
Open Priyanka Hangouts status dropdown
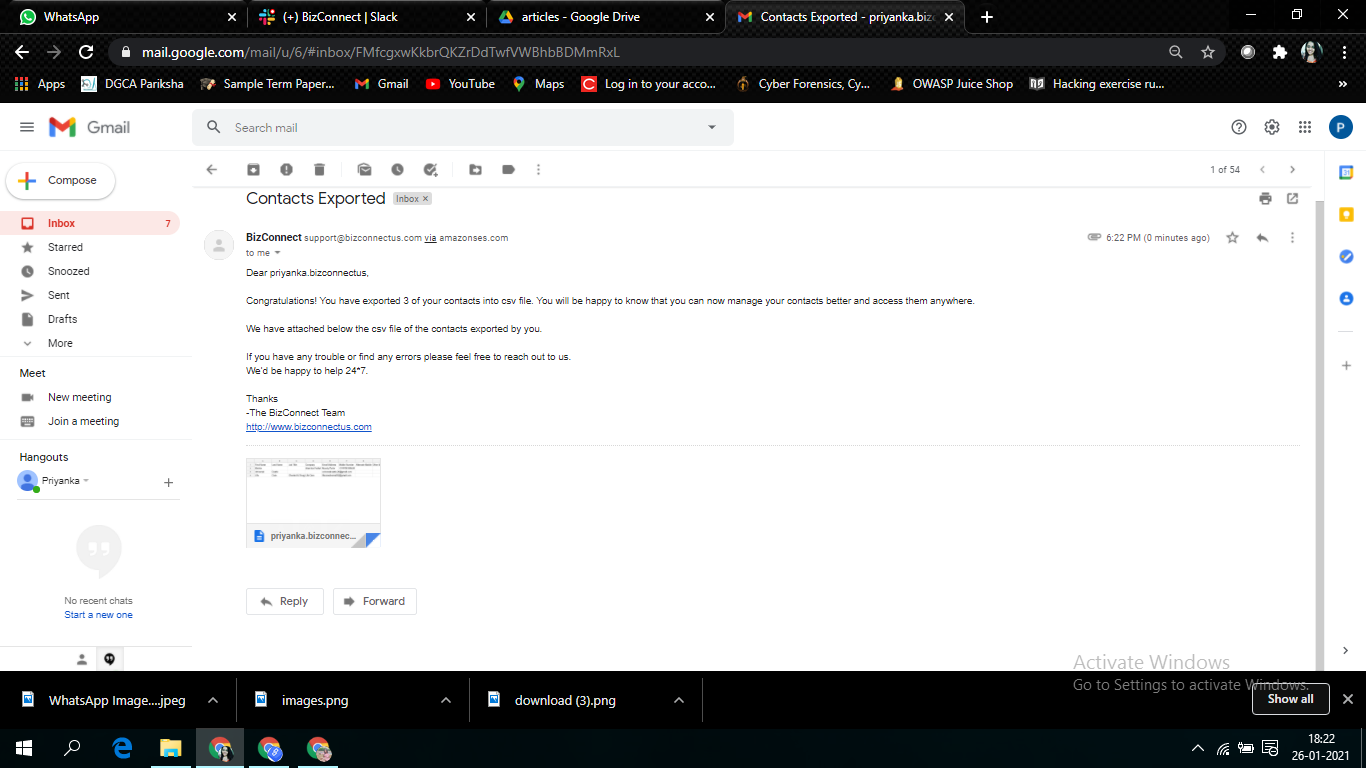86,481
